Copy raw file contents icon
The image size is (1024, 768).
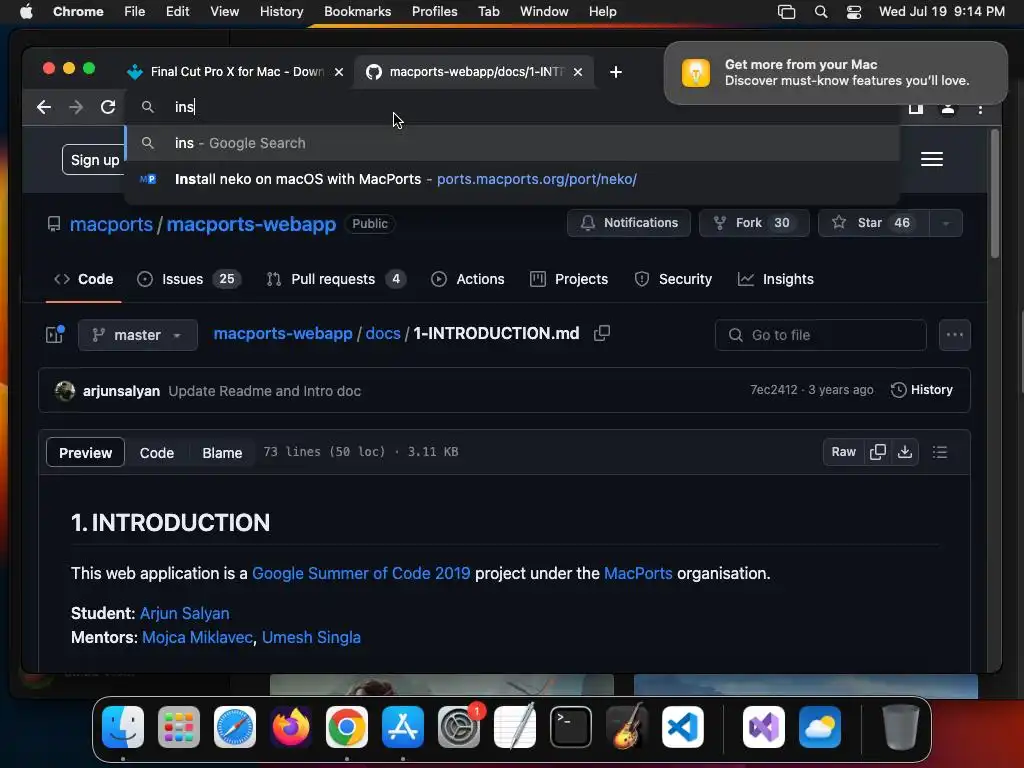[x=878, y=452]
